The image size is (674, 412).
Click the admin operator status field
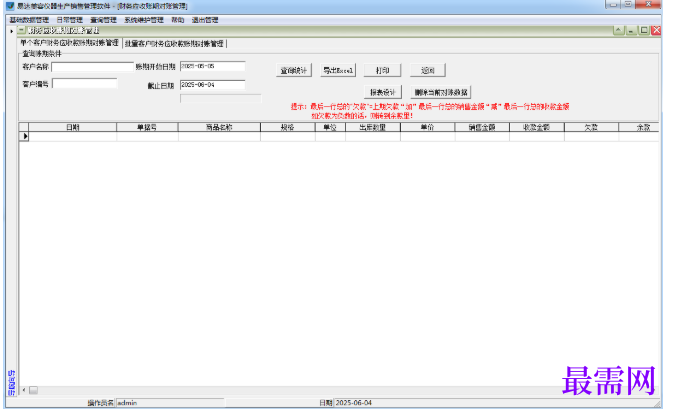[170, 403]
